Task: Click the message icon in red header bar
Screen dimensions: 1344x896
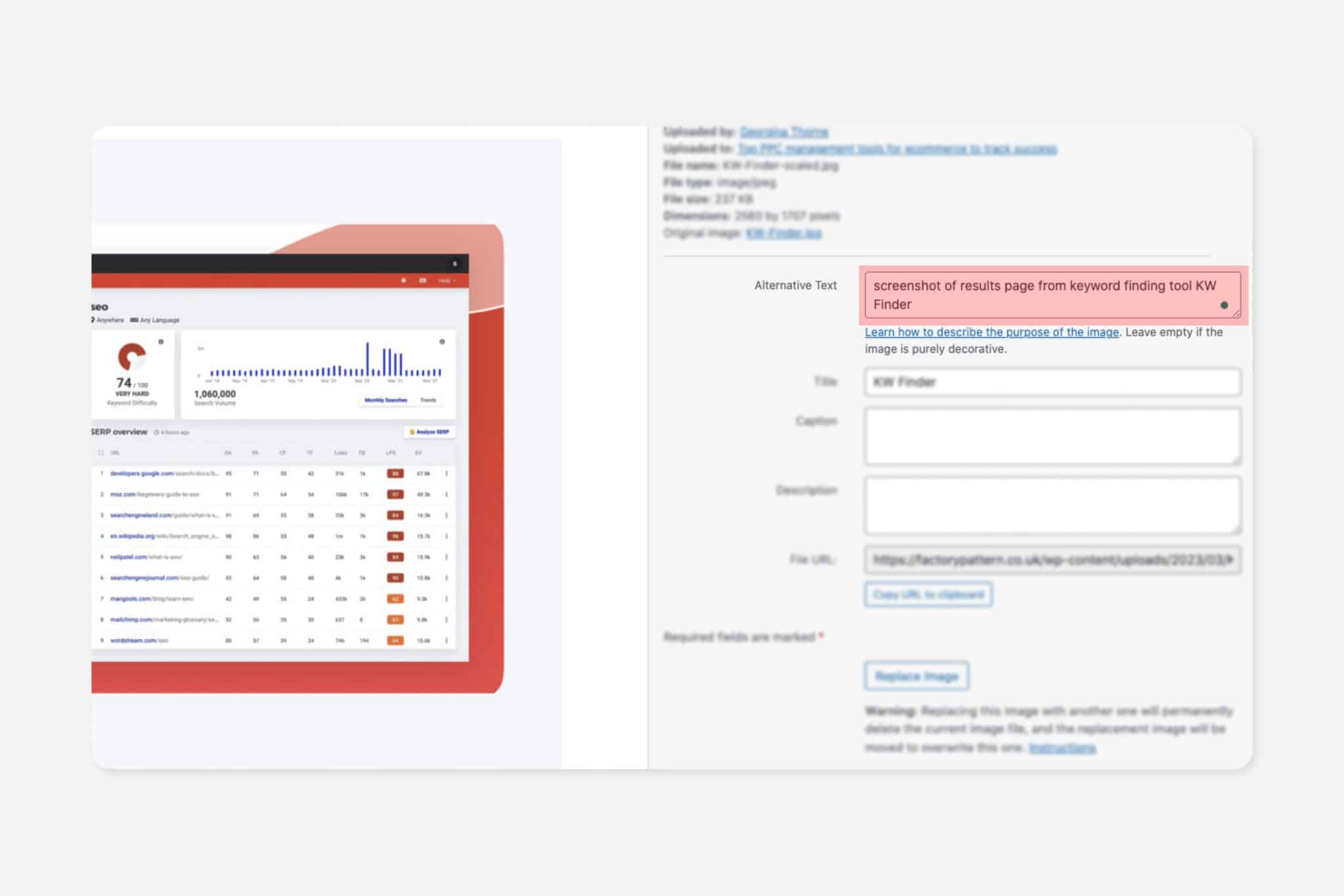Action: pyautogui.click(x=423, y=281)
